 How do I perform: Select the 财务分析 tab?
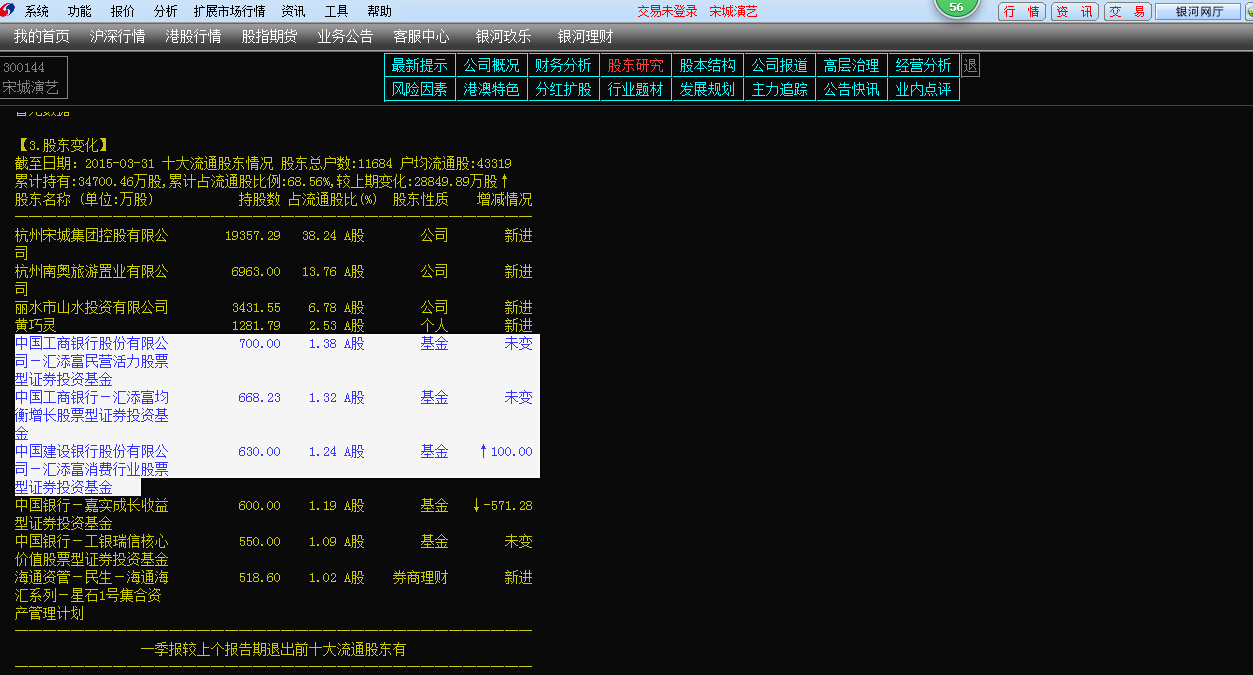coord(564,65)
